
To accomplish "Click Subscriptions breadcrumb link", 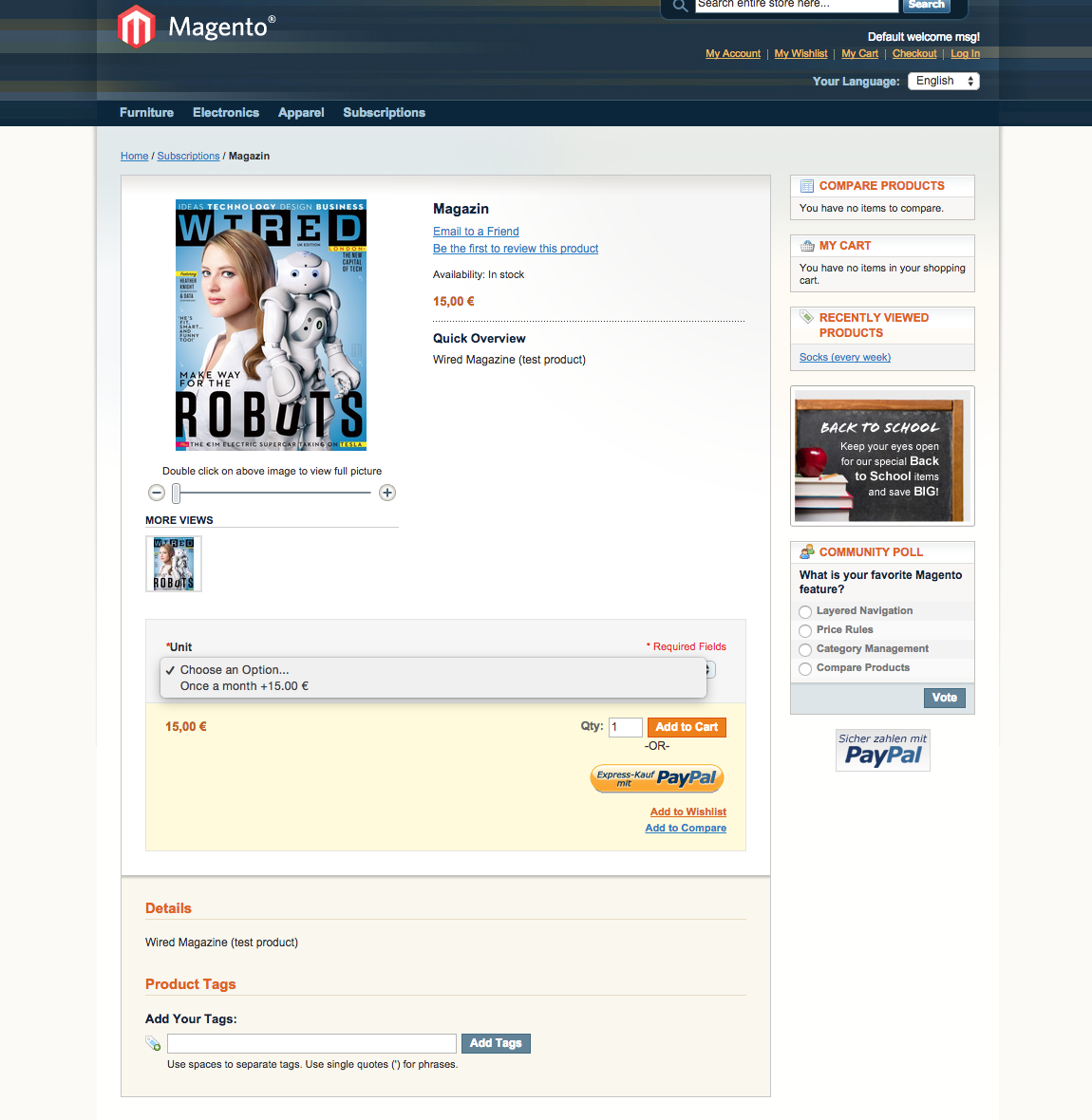I will (188, 156).
